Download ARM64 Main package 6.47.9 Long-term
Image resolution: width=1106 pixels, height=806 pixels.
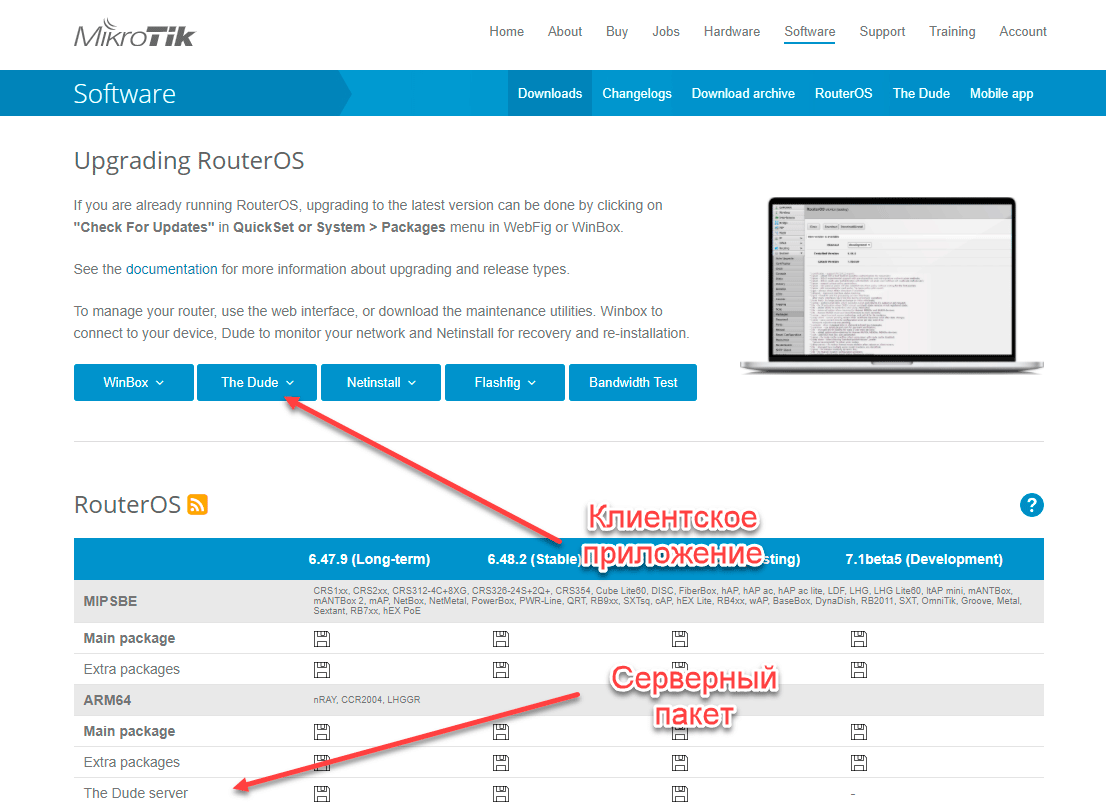click(322, 732)
